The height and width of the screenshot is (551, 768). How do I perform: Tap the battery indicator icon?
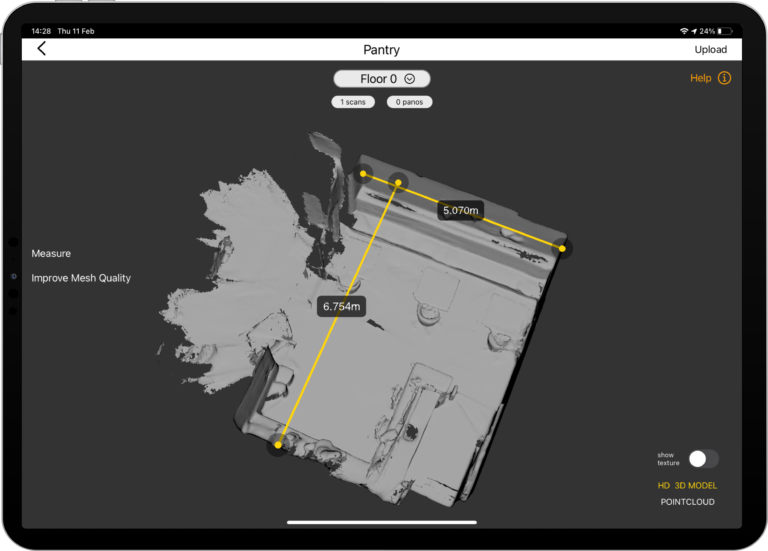pos(725,31)
